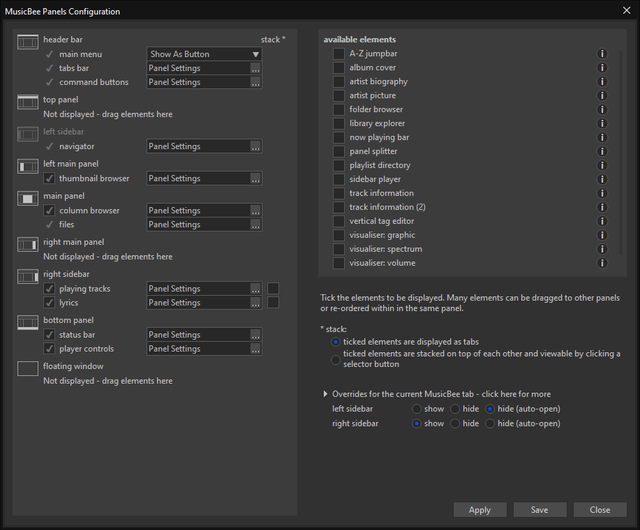
Task: Untick the column browser checkbox
Action: 49,210
